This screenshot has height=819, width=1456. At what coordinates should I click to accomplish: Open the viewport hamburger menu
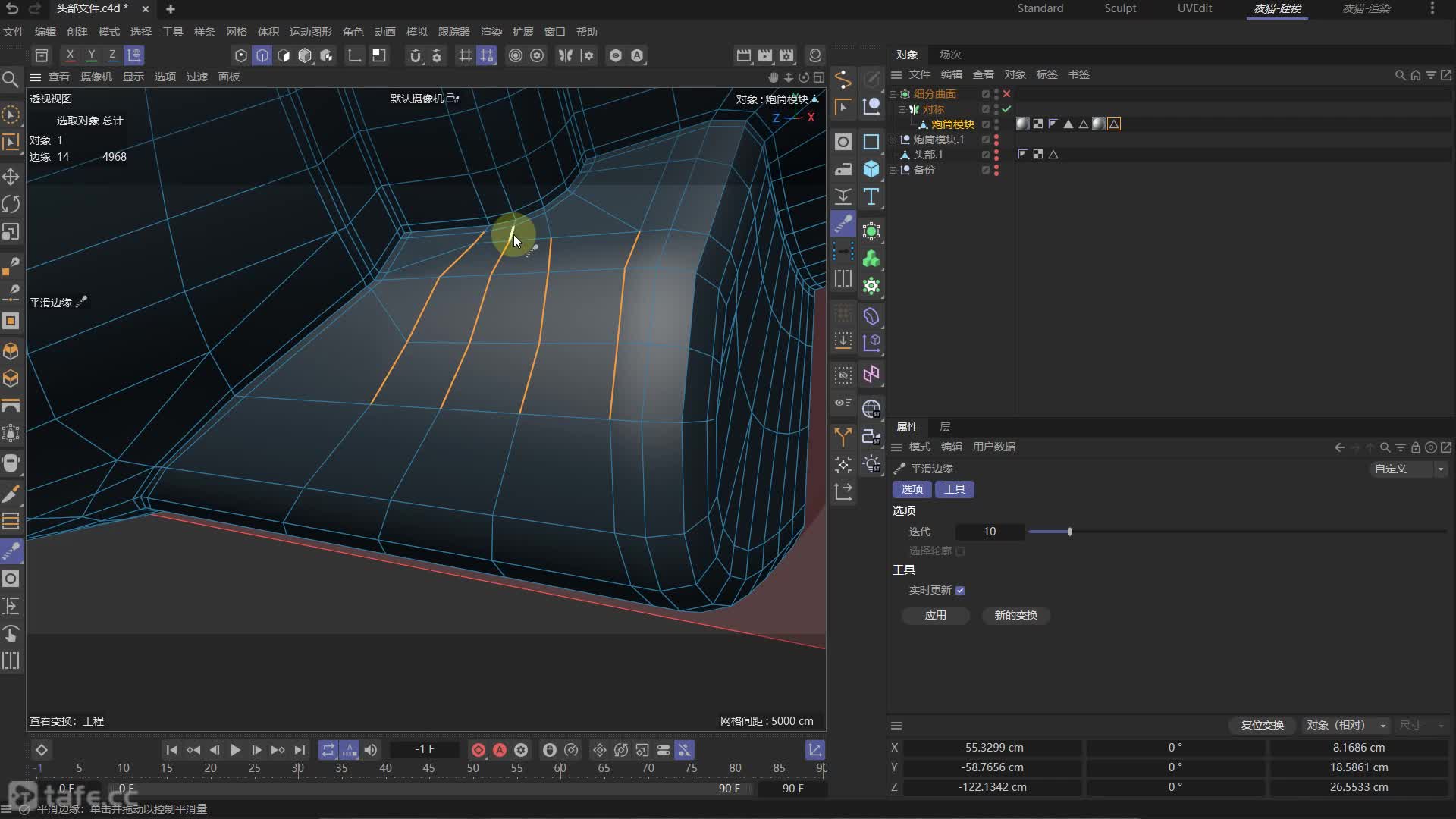point(36,77)
